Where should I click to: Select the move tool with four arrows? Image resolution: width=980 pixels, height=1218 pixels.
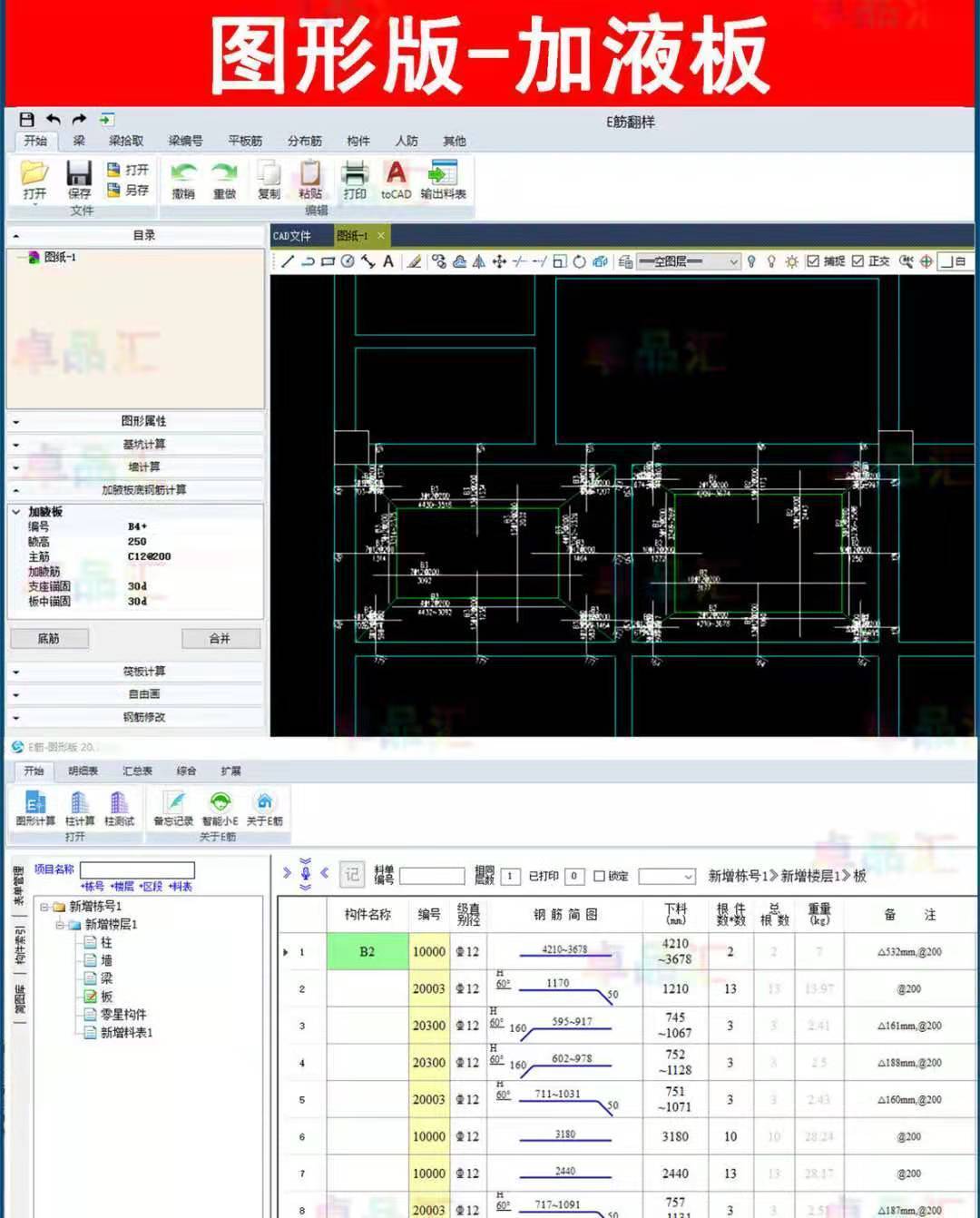[x=499, y=261]
